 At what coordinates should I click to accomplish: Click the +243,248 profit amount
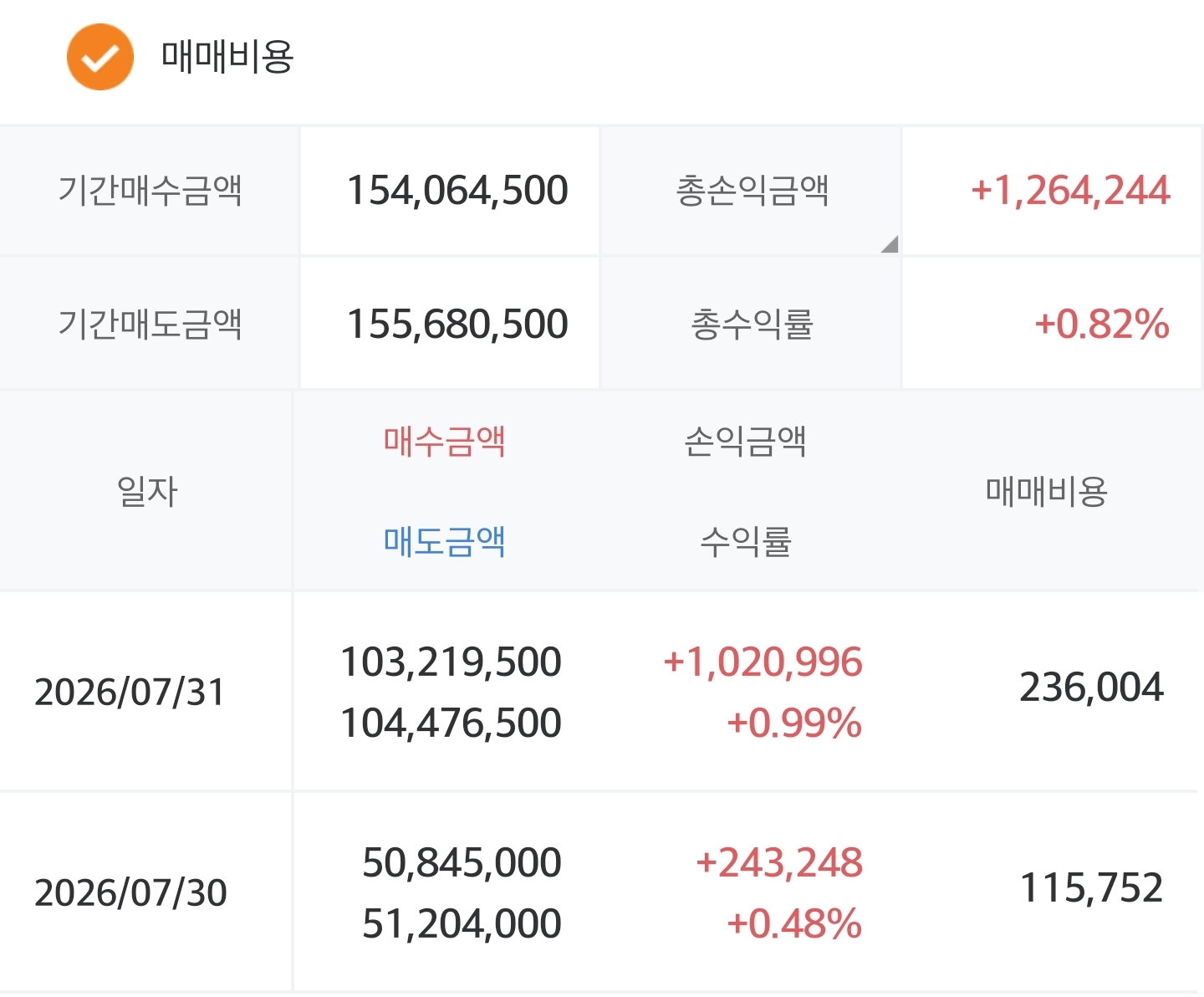click(779, 862)
